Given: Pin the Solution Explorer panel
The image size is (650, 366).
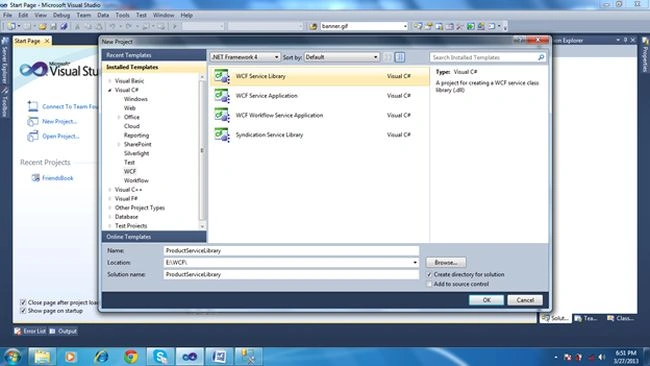Looking at the screenshot, I should coord(626,40).
